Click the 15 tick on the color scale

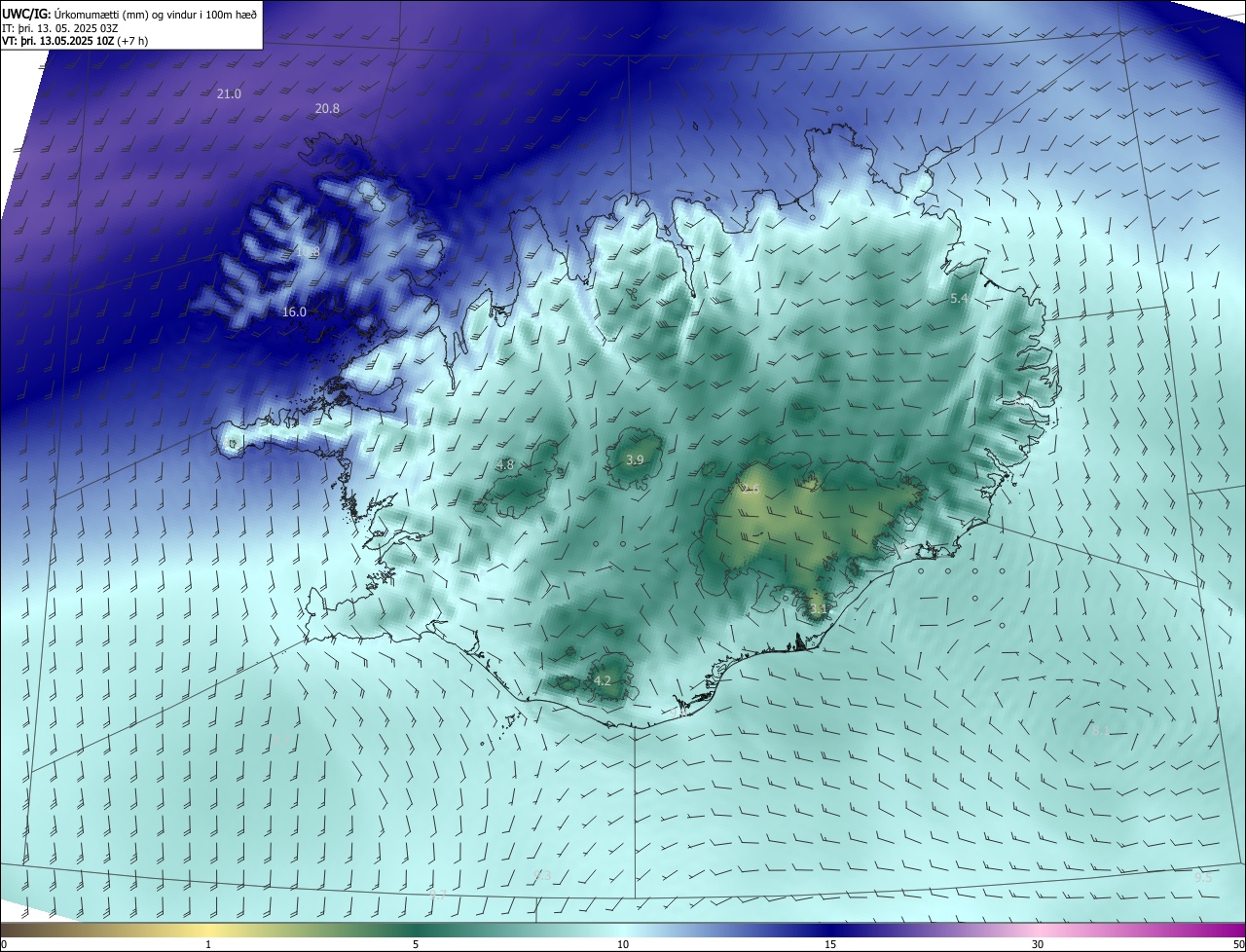click(830, 944)
